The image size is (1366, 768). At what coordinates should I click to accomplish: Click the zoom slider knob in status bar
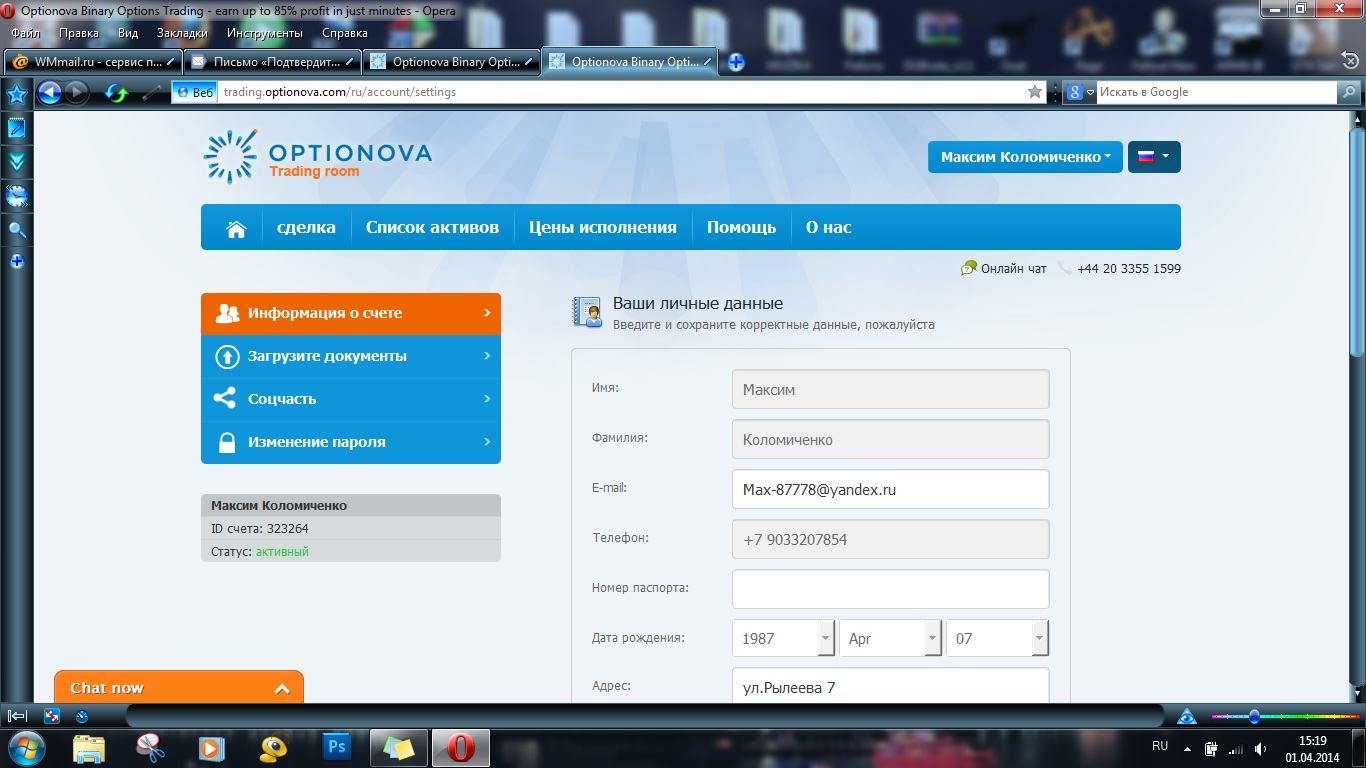(x=1254, y=716)
